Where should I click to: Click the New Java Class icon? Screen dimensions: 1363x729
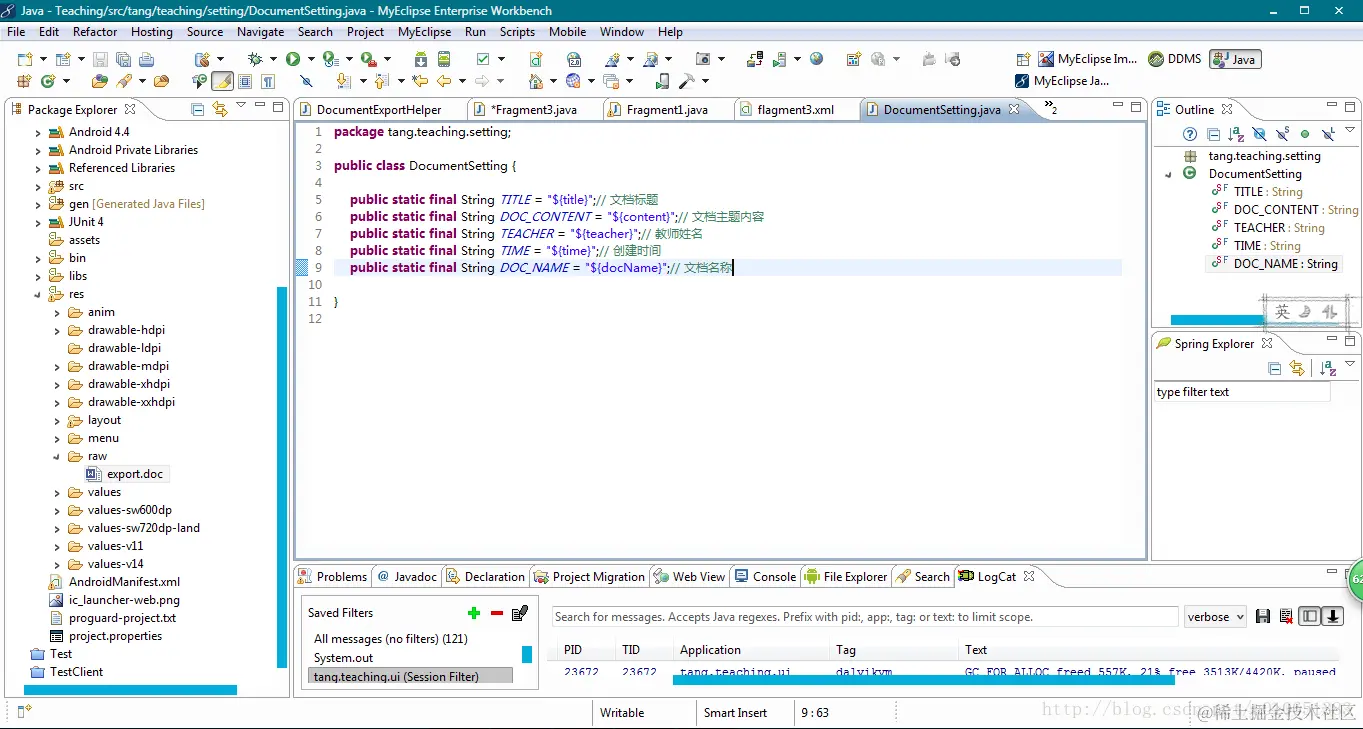coord(48,81)
